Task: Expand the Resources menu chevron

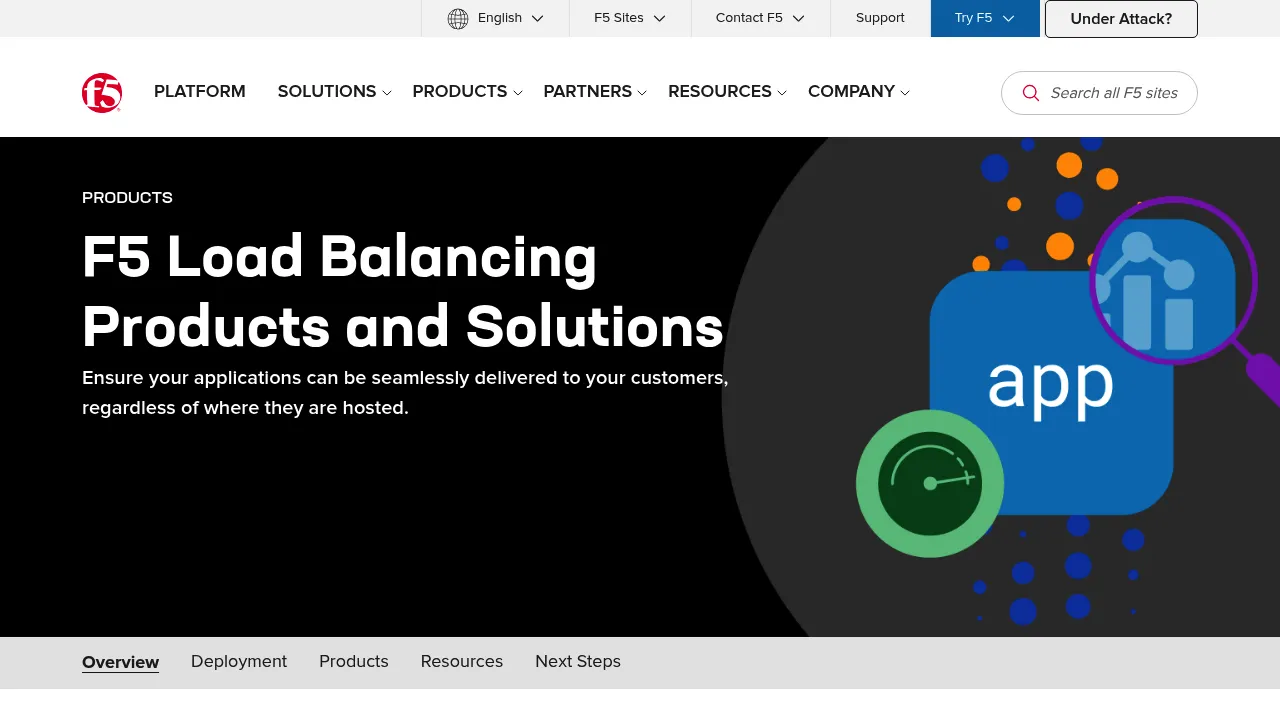Action: point(782,93)
